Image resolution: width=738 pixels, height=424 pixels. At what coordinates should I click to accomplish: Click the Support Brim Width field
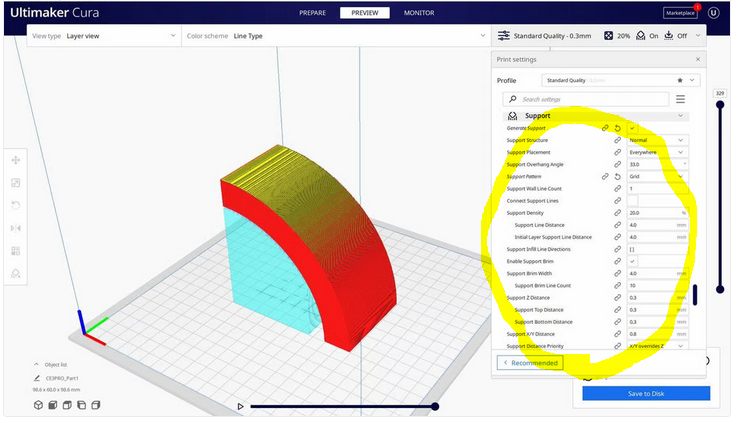(x=658, y=273)
